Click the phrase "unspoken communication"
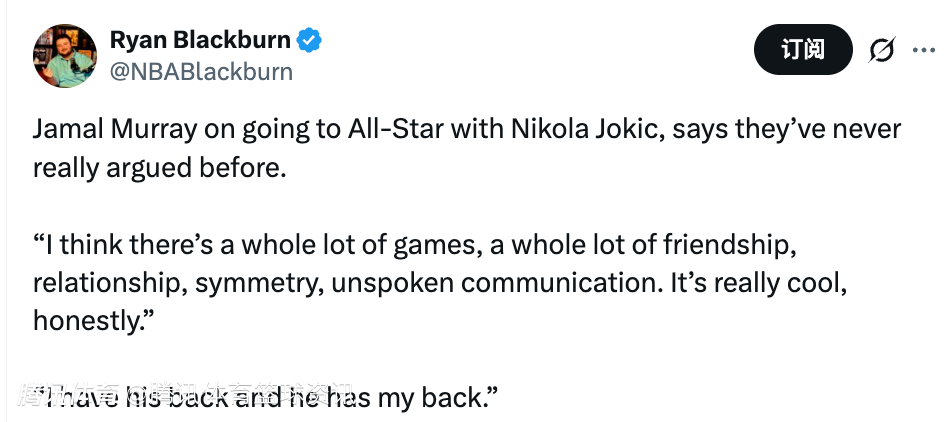952x422 pixels. pos(492,283)
